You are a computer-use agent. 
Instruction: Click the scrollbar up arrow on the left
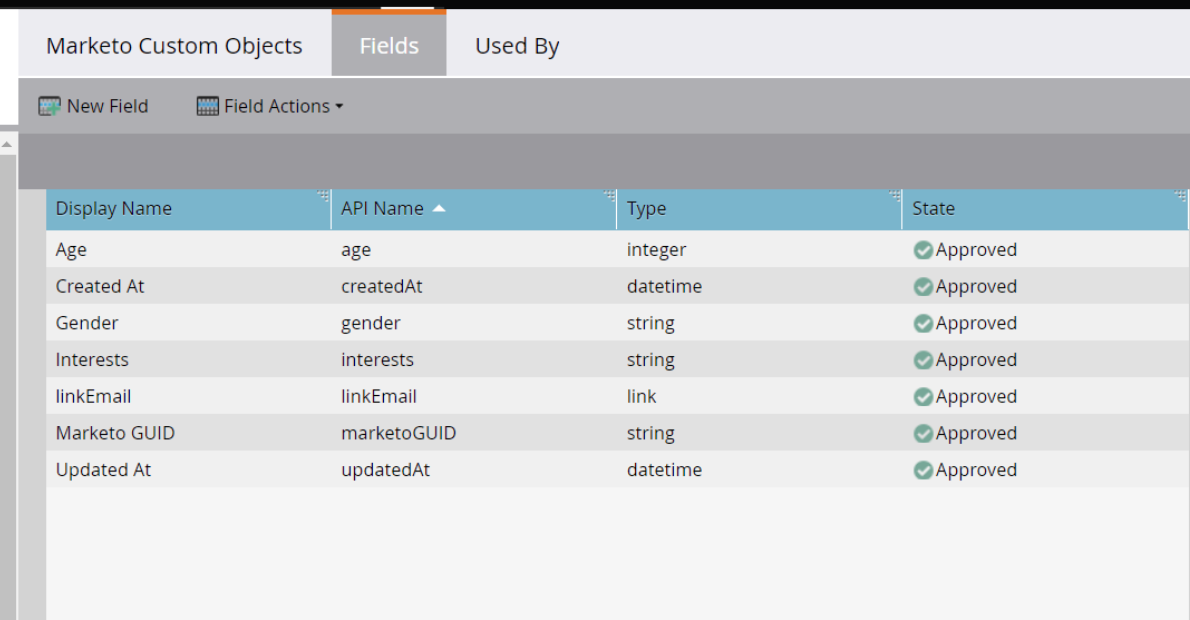7,146
